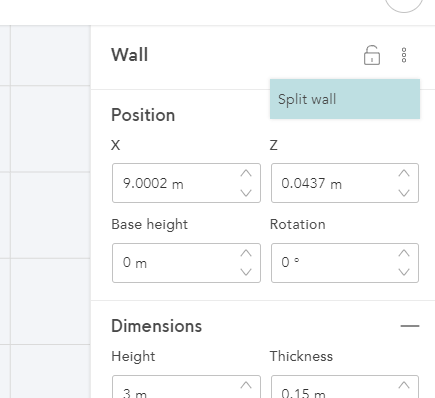Image resolution: width=435 pixels, height=398 pixels.
Task: Decrease the Base height value
Action: (x=246, y=272)
